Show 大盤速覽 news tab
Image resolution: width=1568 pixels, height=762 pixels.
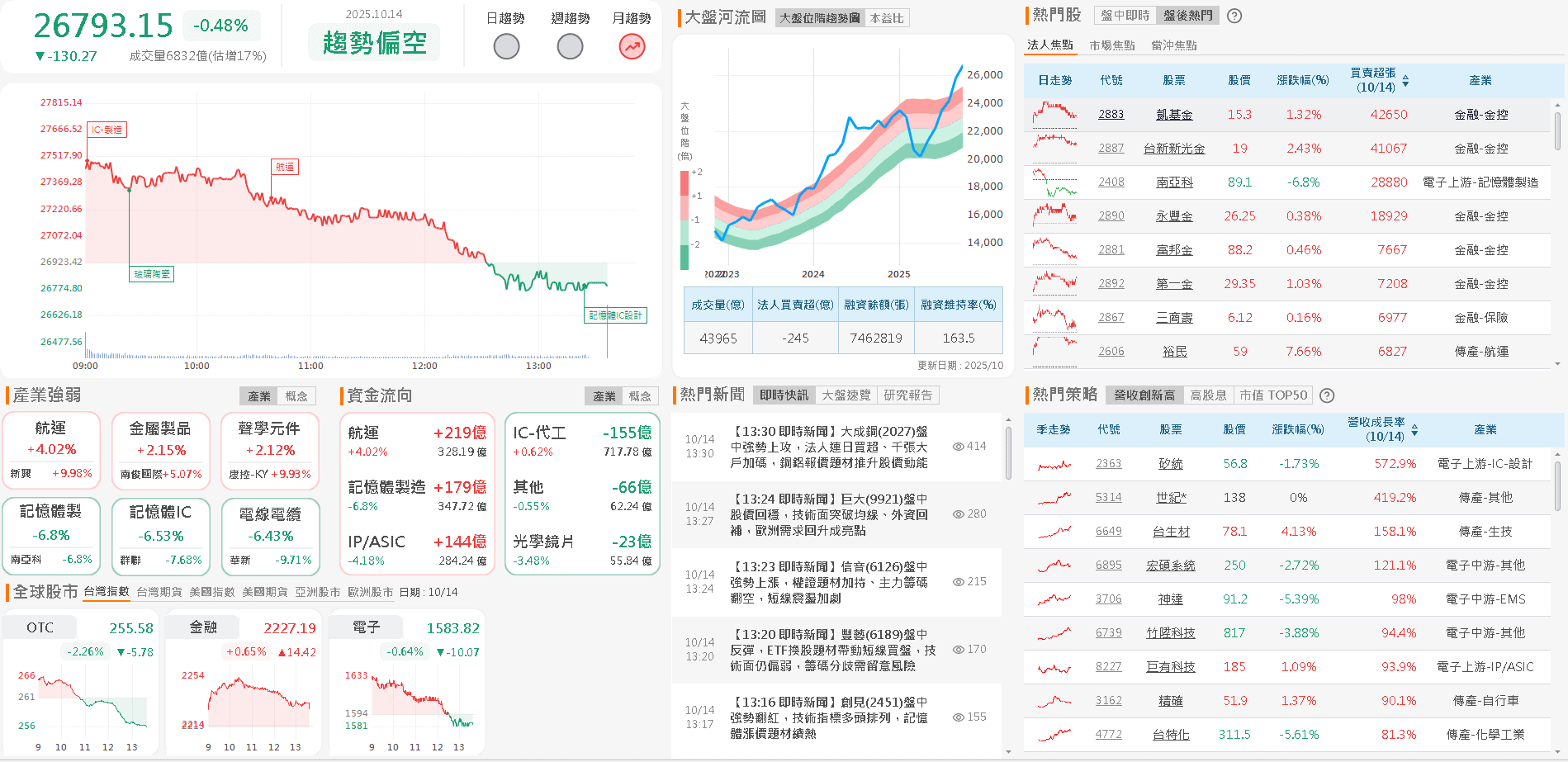[x=846, y=395]
